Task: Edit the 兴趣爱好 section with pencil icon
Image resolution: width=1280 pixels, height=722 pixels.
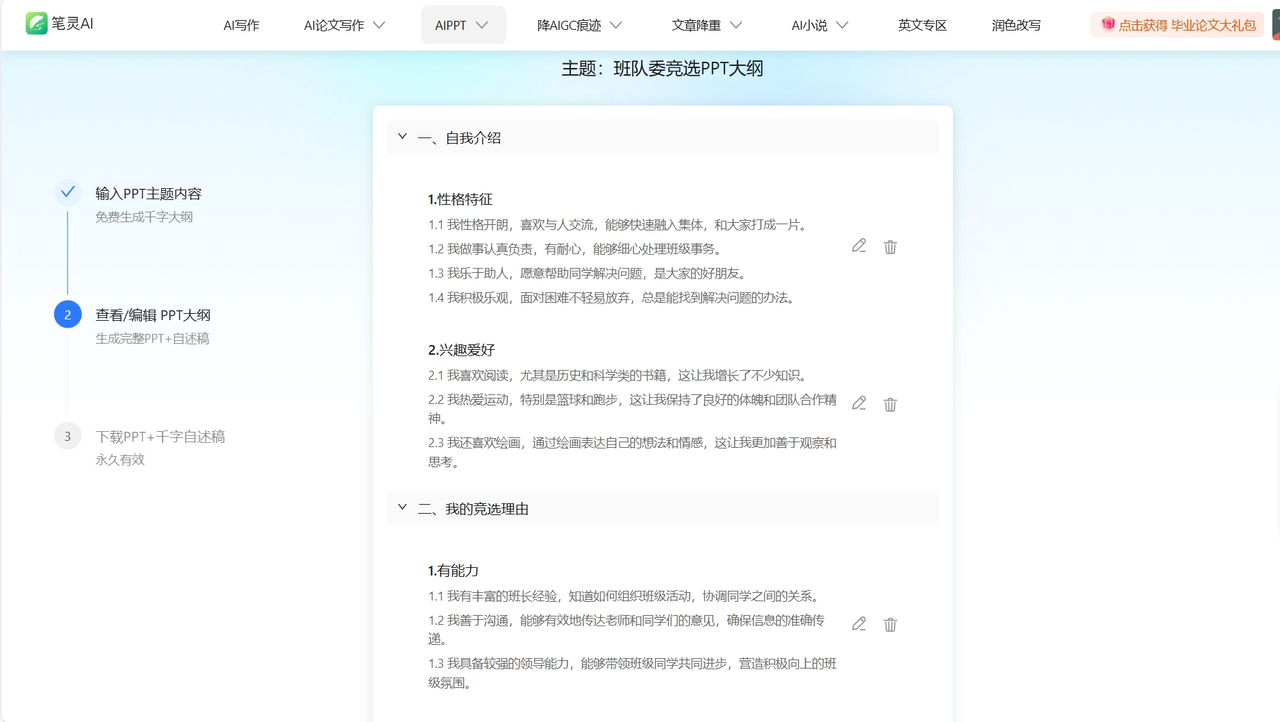Action: click(x=859, y=404)
